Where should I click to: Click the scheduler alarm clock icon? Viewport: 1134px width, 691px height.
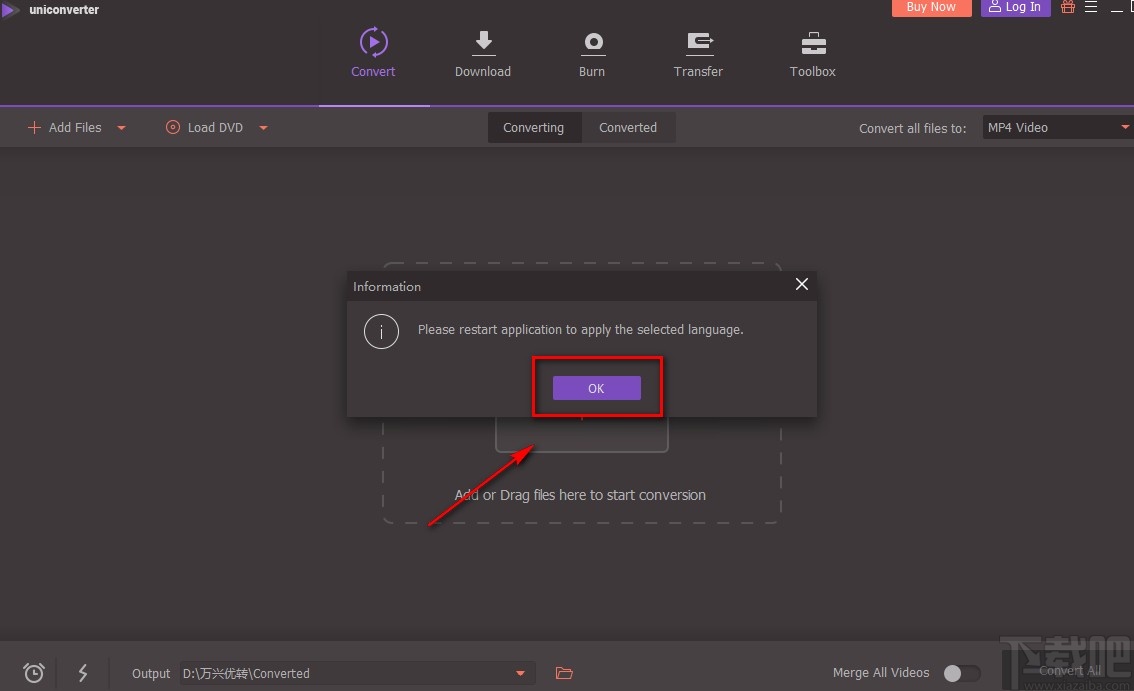[34, 673]
